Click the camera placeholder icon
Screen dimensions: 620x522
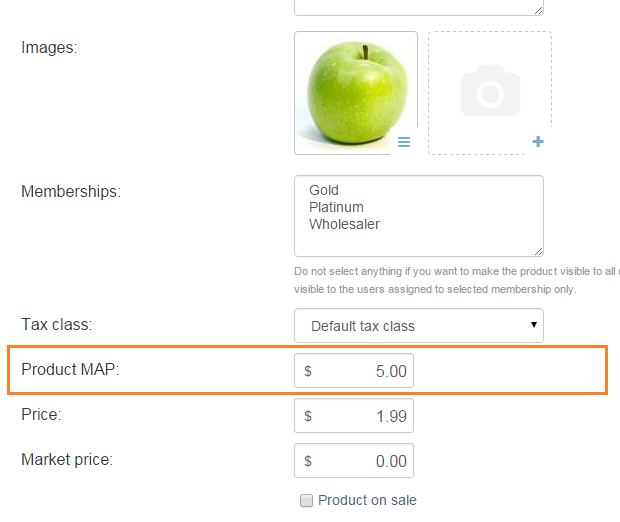[x=490, y=91]
